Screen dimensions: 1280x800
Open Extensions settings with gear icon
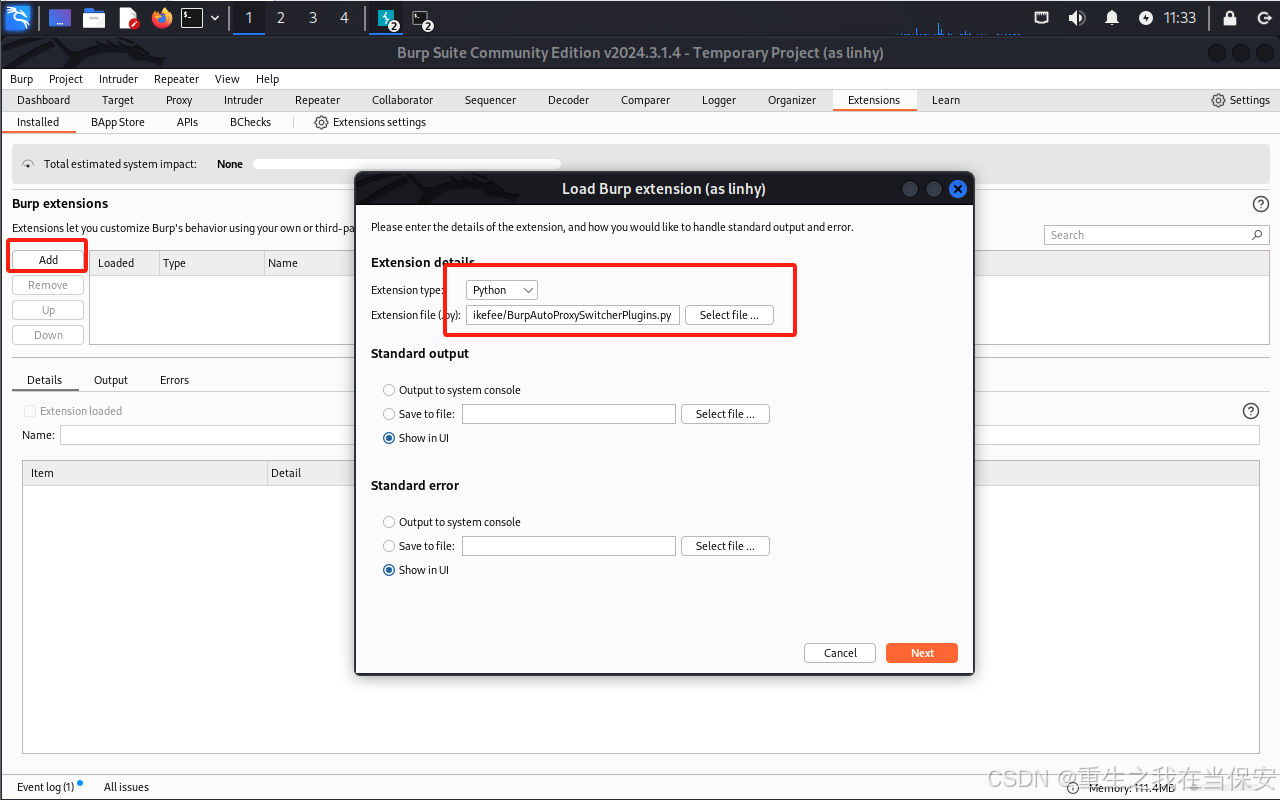370,122
